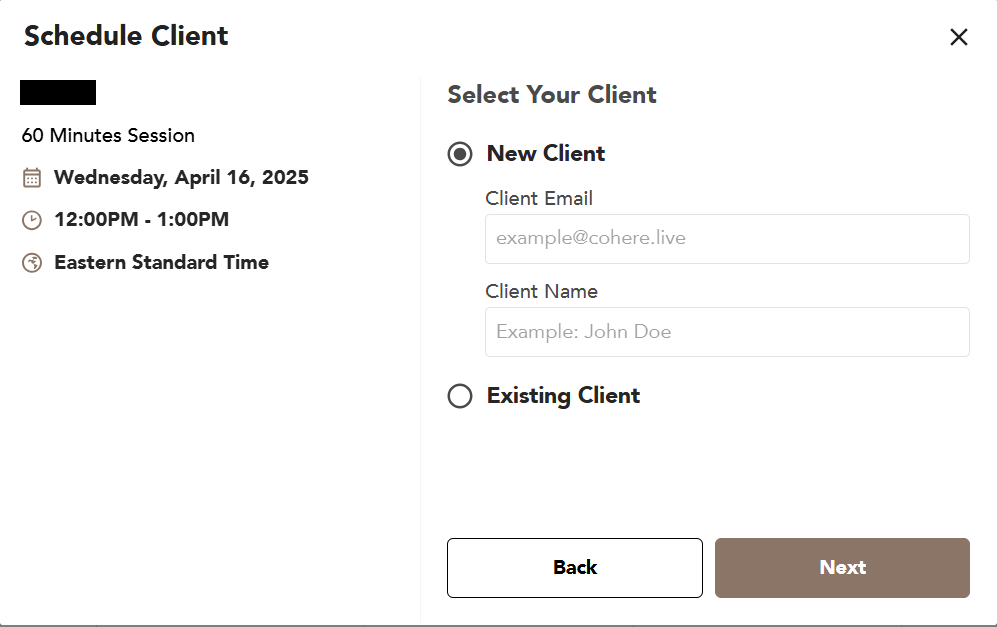The image size is (997, 627).
Task: Click the Existing Client label text
Action: pos(563,396)
